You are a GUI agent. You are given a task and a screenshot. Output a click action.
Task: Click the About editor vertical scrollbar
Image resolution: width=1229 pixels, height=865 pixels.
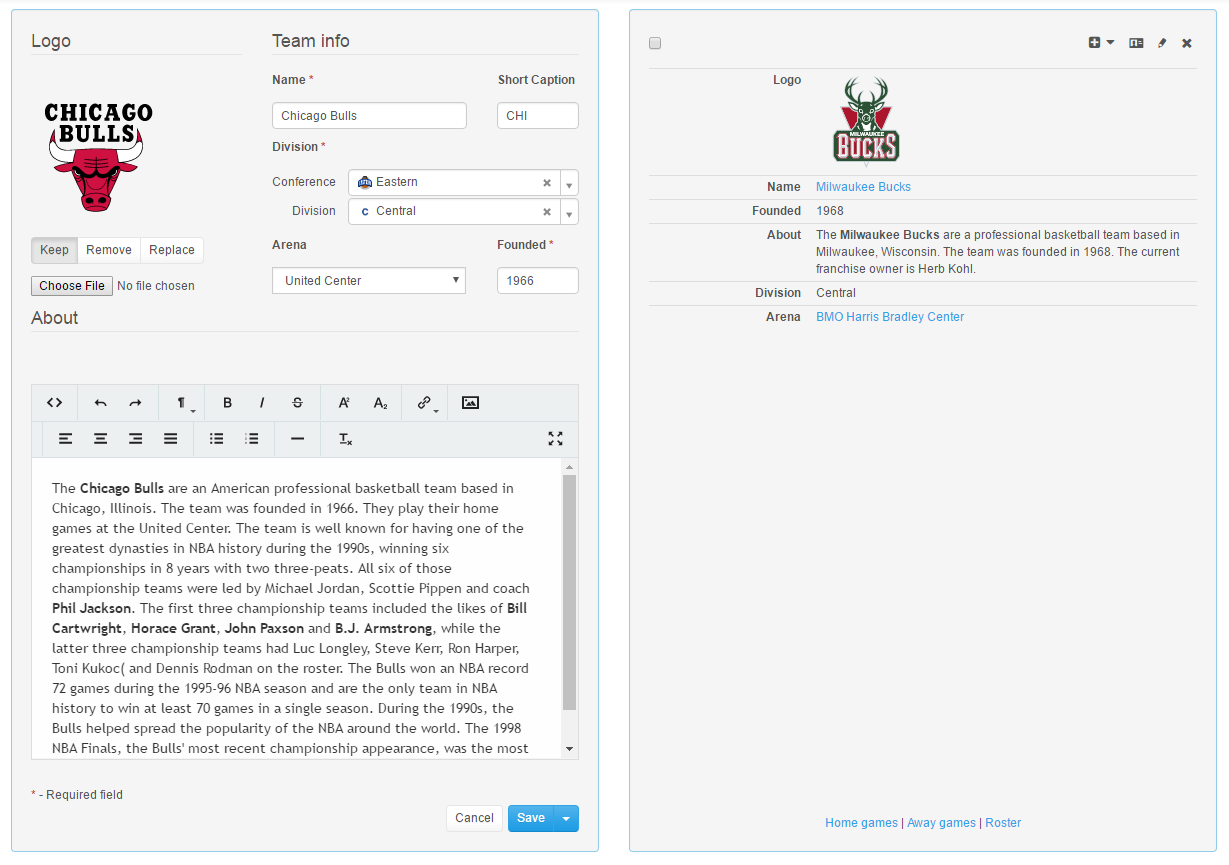(569, 590)
